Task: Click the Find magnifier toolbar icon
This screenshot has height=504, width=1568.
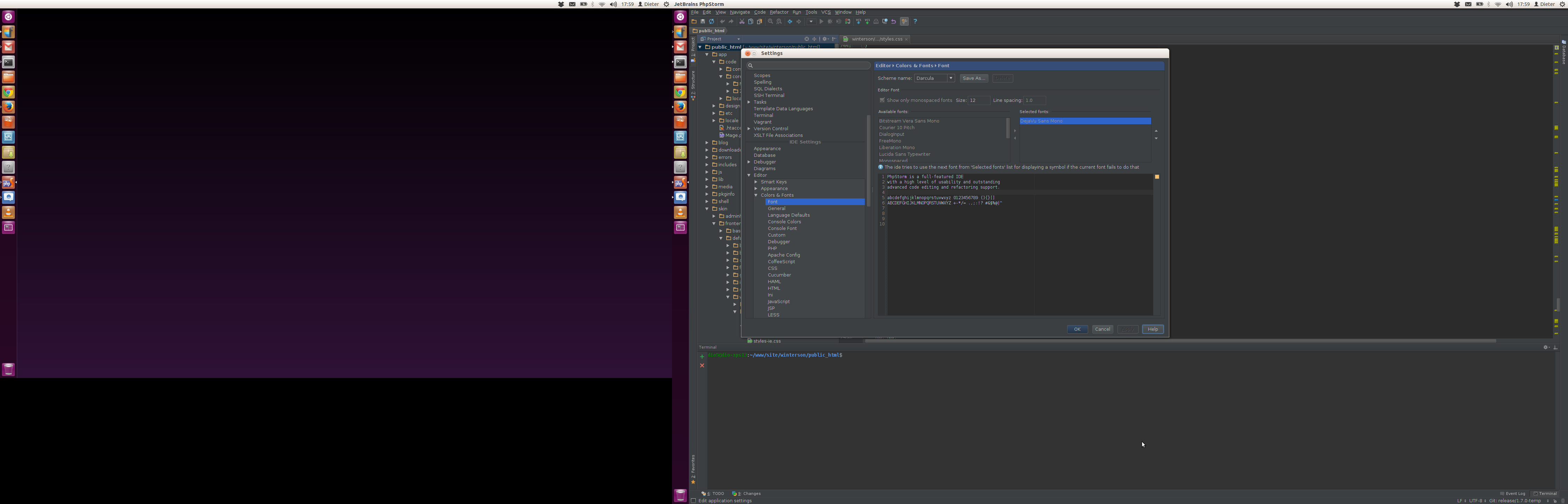Action: click(x=771, y=21)
